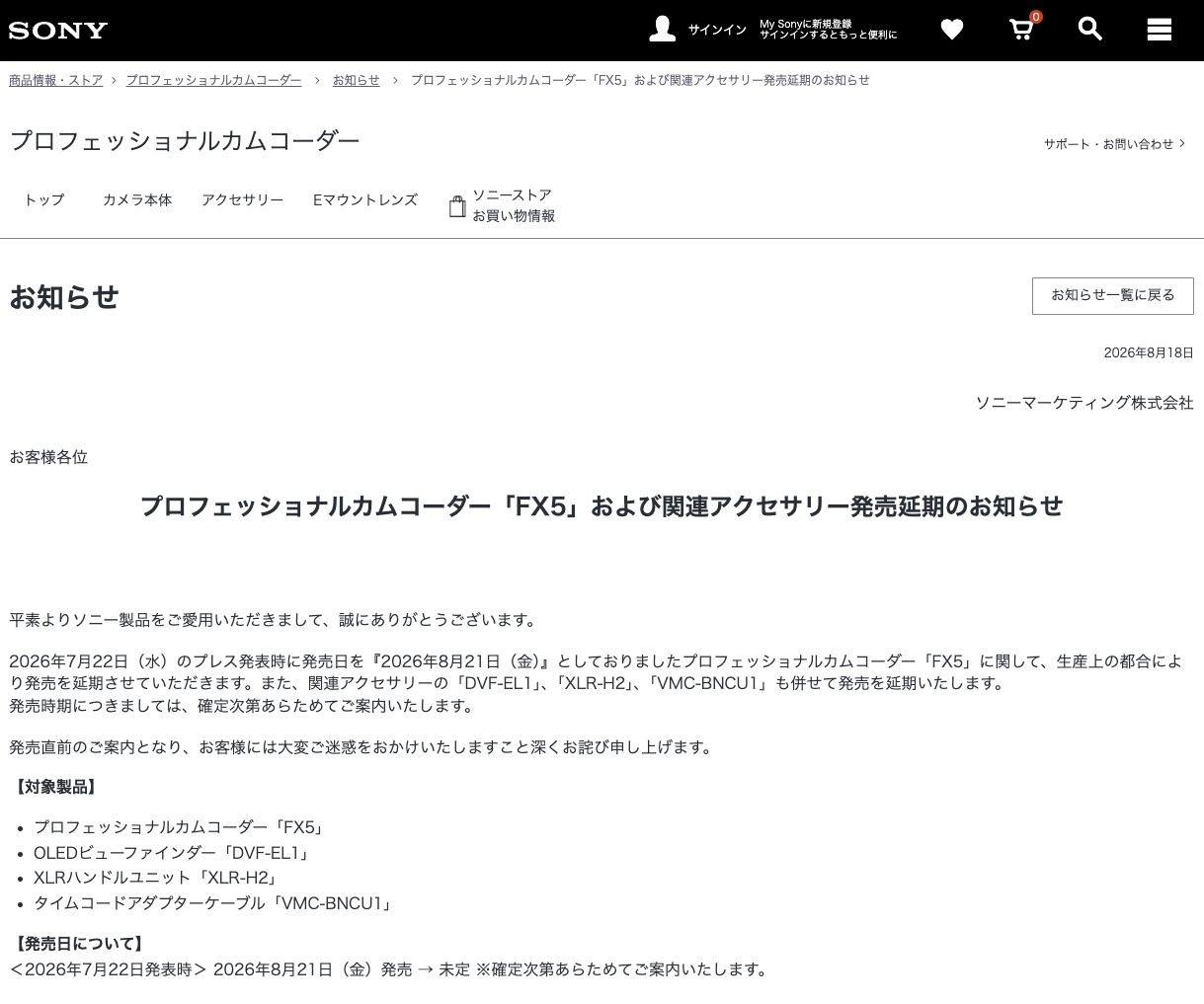
Task: Open favorites heart icon
Action: click(952, 30)
